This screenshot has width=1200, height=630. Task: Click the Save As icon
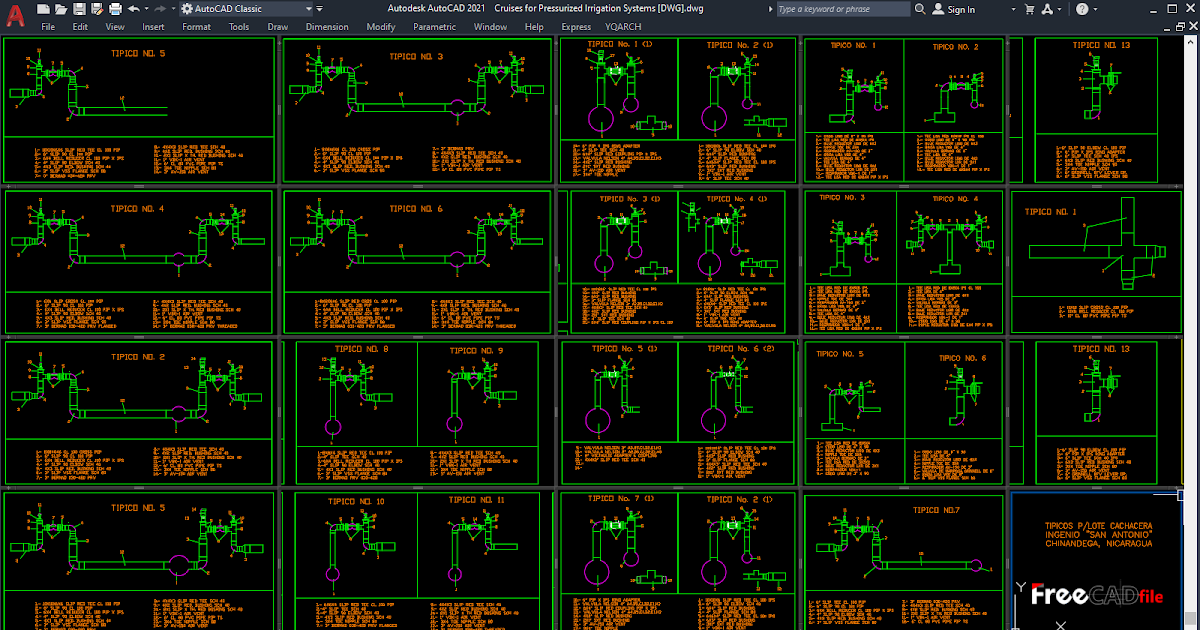click(x=95, y=9)
